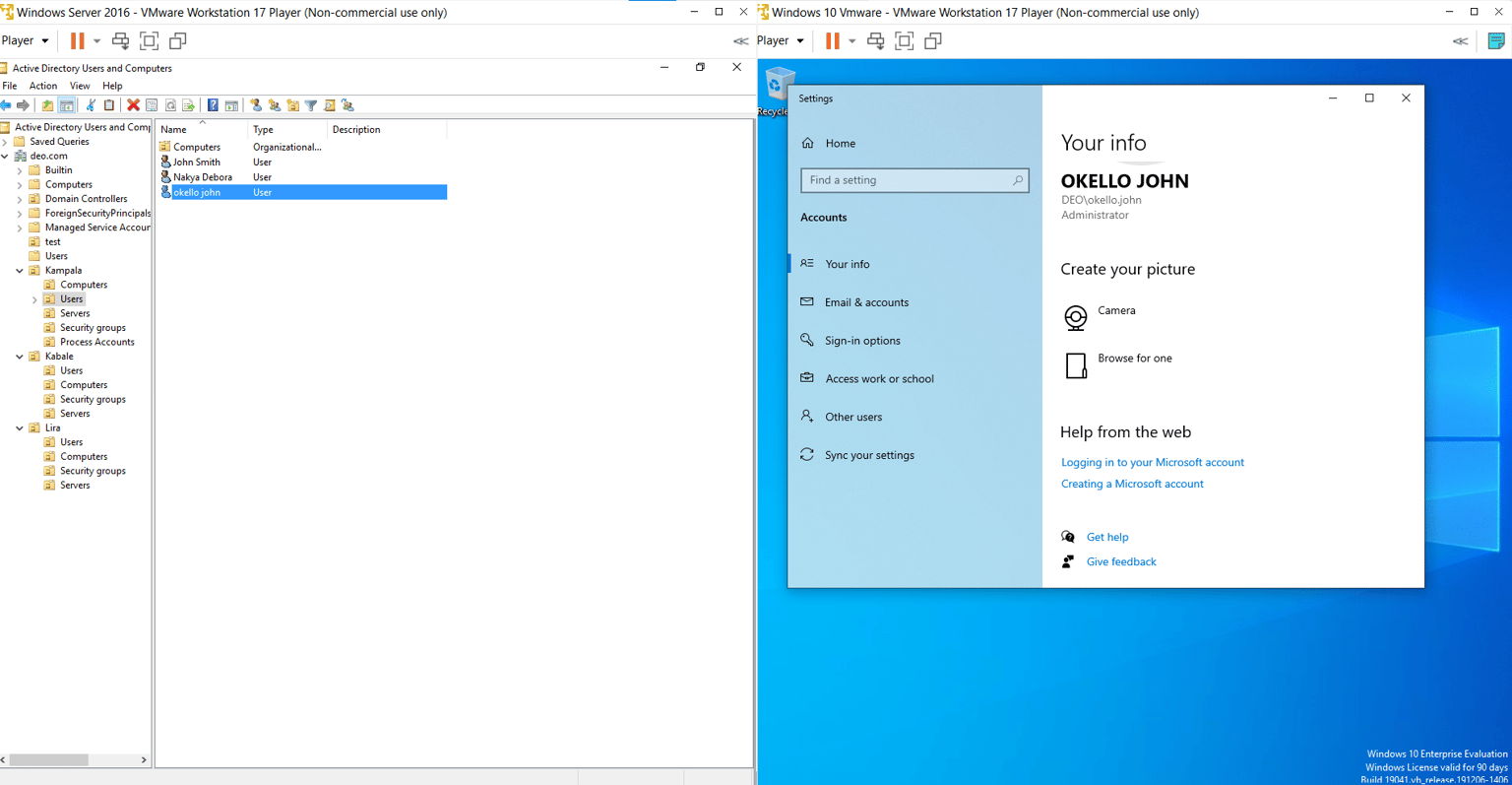Enter full screen in Server 2016 player
Viewport: 1512px width, 785px height.
tap(149, 41)
